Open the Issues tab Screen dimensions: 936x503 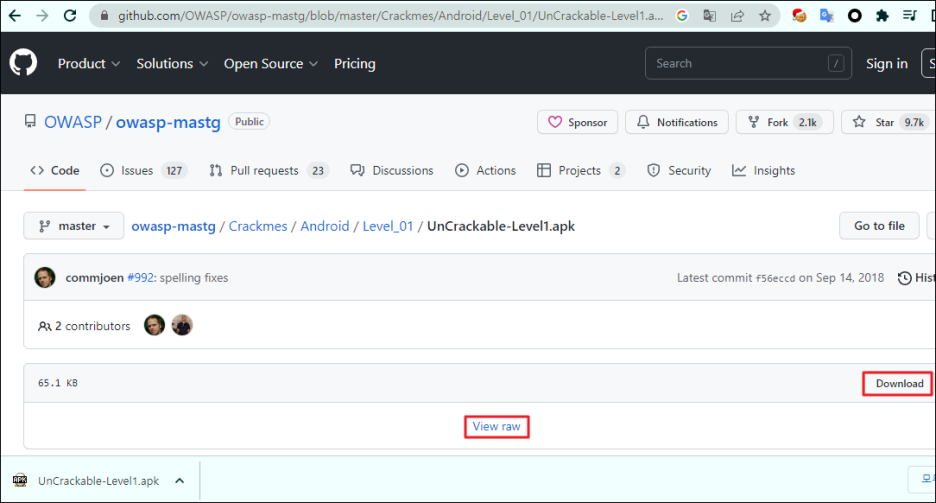(144, 171)
